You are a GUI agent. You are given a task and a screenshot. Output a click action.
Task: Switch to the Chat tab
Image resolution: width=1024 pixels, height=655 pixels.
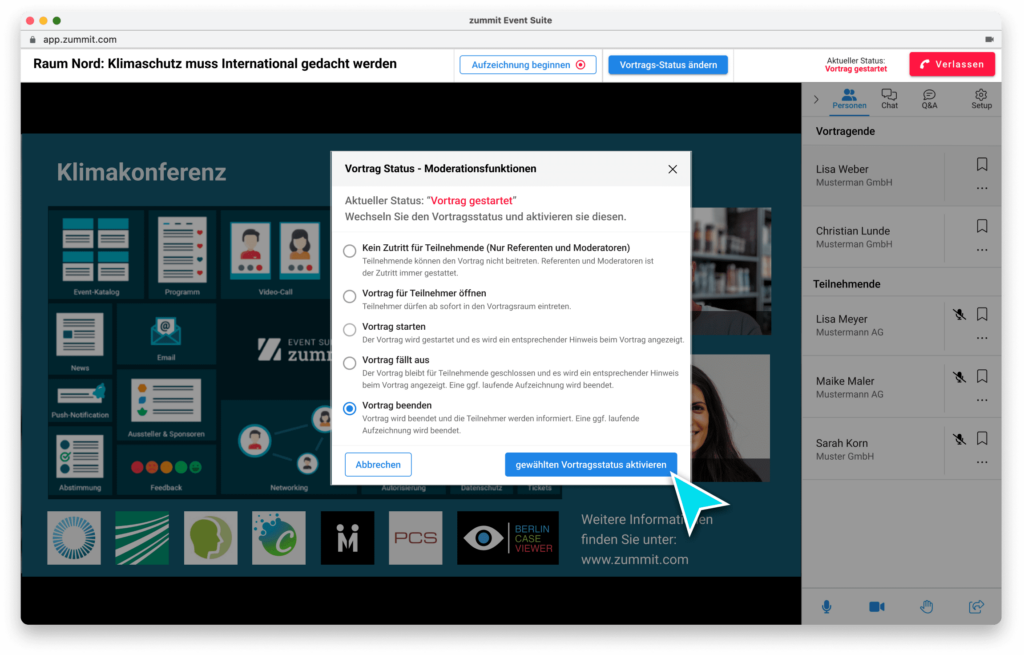[x=889, y=98]
